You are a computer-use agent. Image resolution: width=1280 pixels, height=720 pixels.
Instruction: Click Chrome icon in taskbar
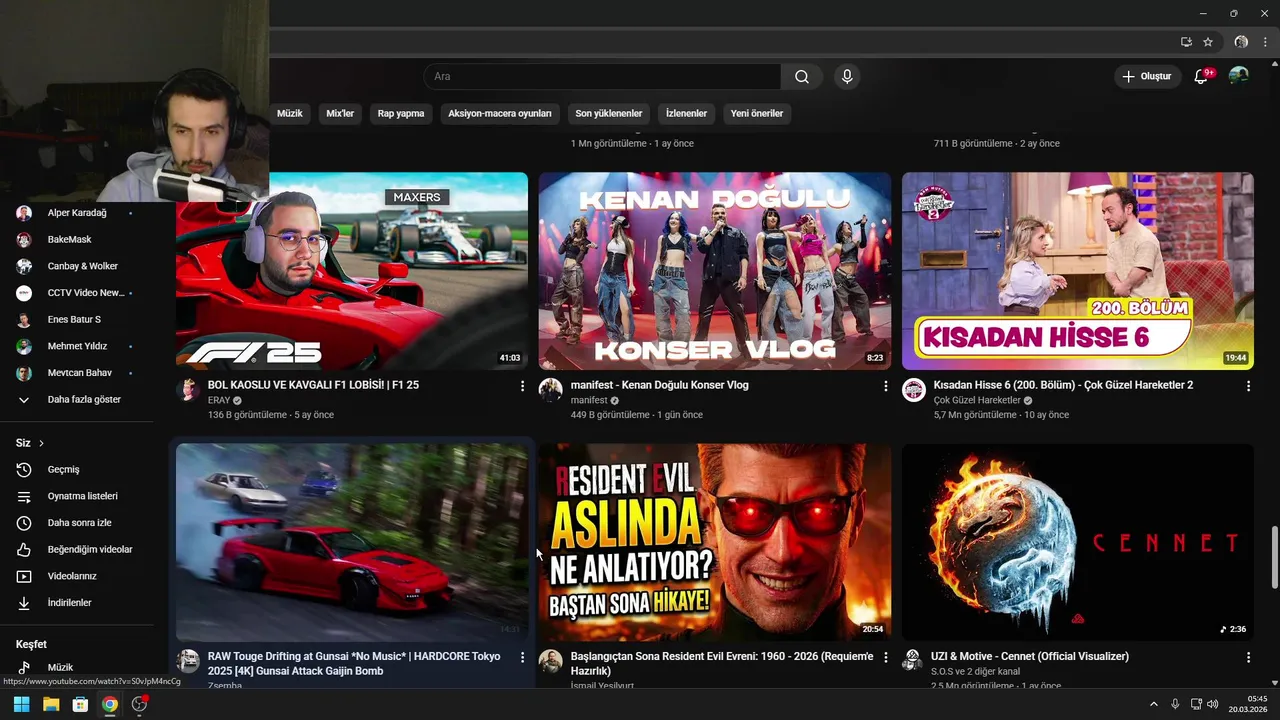tap(109, 704)
